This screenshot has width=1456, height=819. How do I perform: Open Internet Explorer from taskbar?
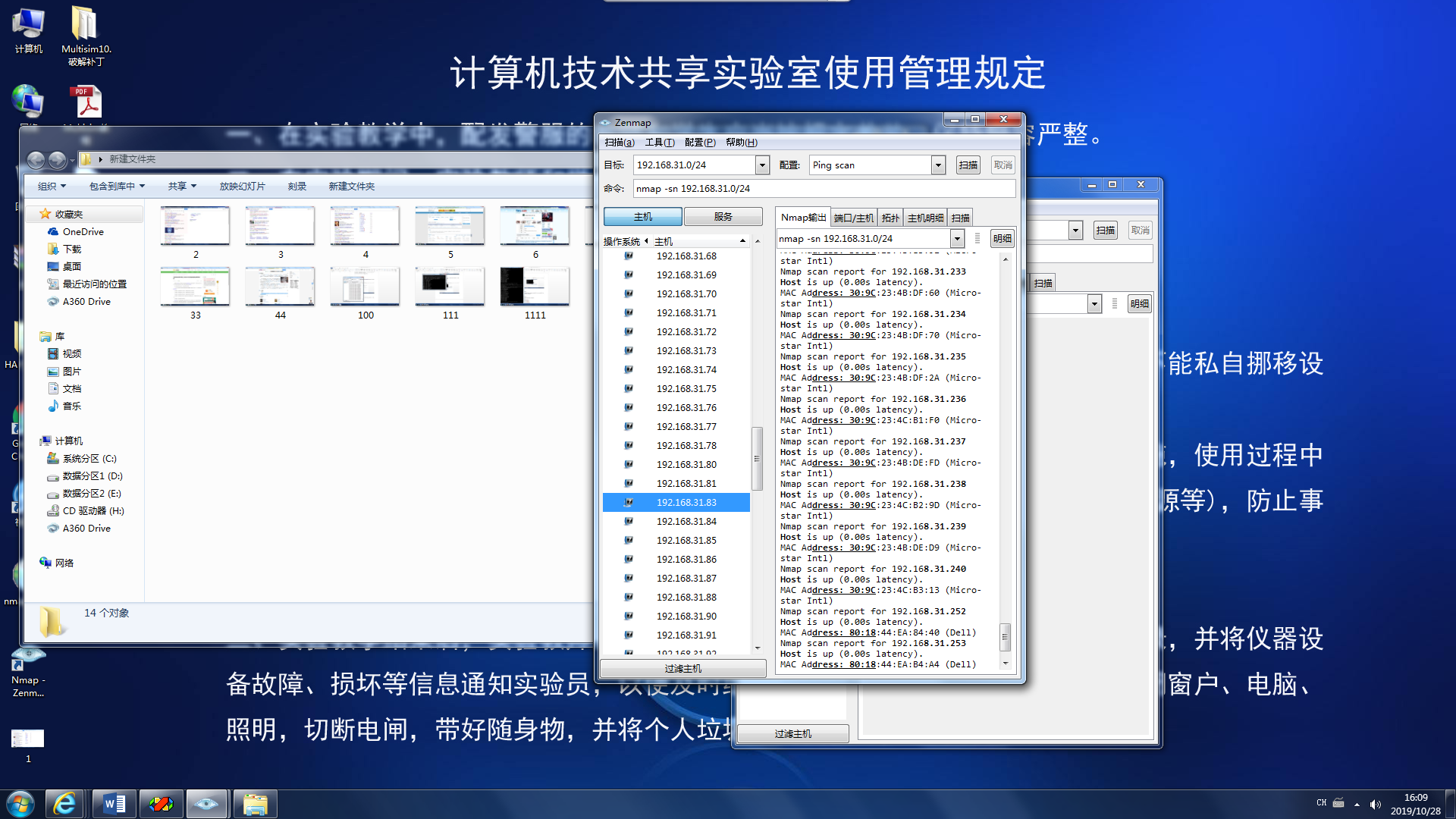[64, 804]
